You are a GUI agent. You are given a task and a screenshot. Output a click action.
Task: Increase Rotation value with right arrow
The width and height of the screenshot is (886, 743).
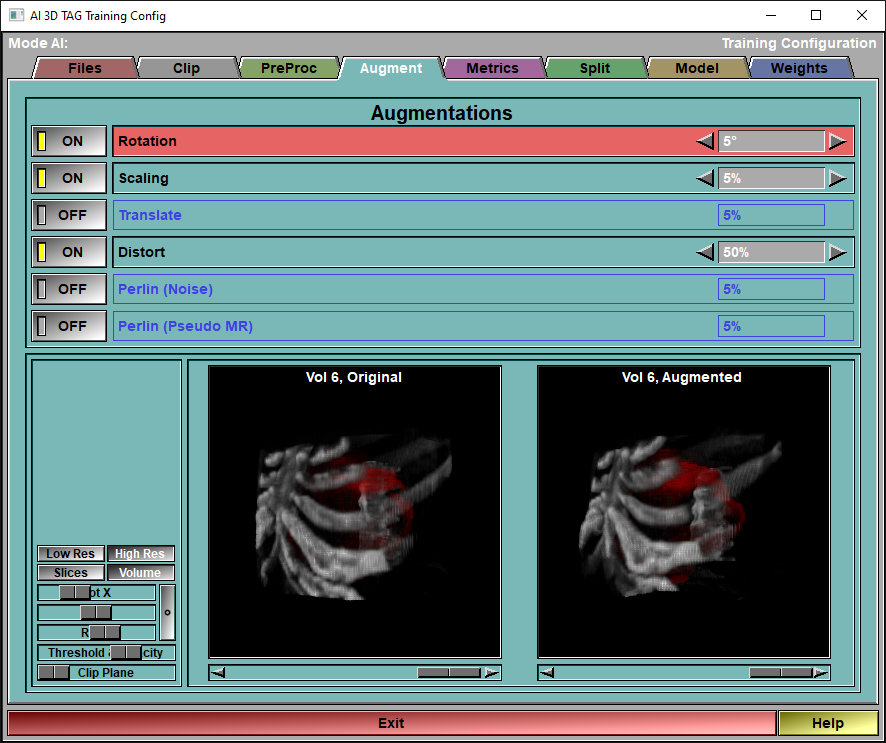click(x=837, y=141)
